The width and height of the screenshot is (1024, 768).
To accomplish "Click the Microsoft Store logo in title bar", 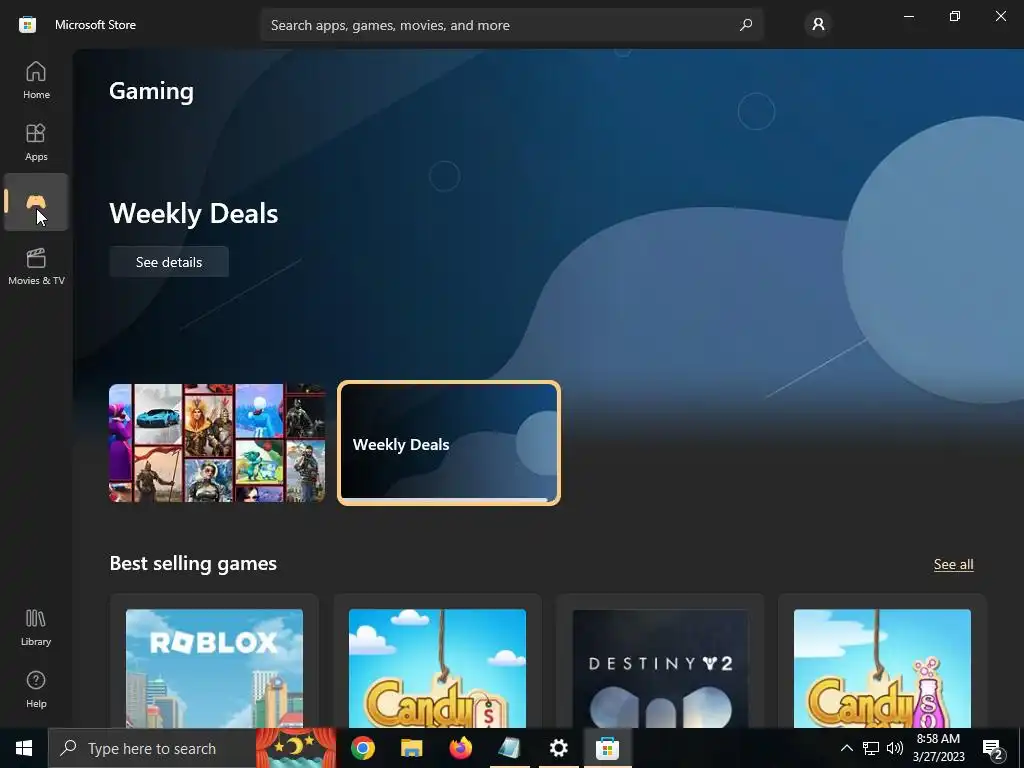I will [x=27, y=25].
